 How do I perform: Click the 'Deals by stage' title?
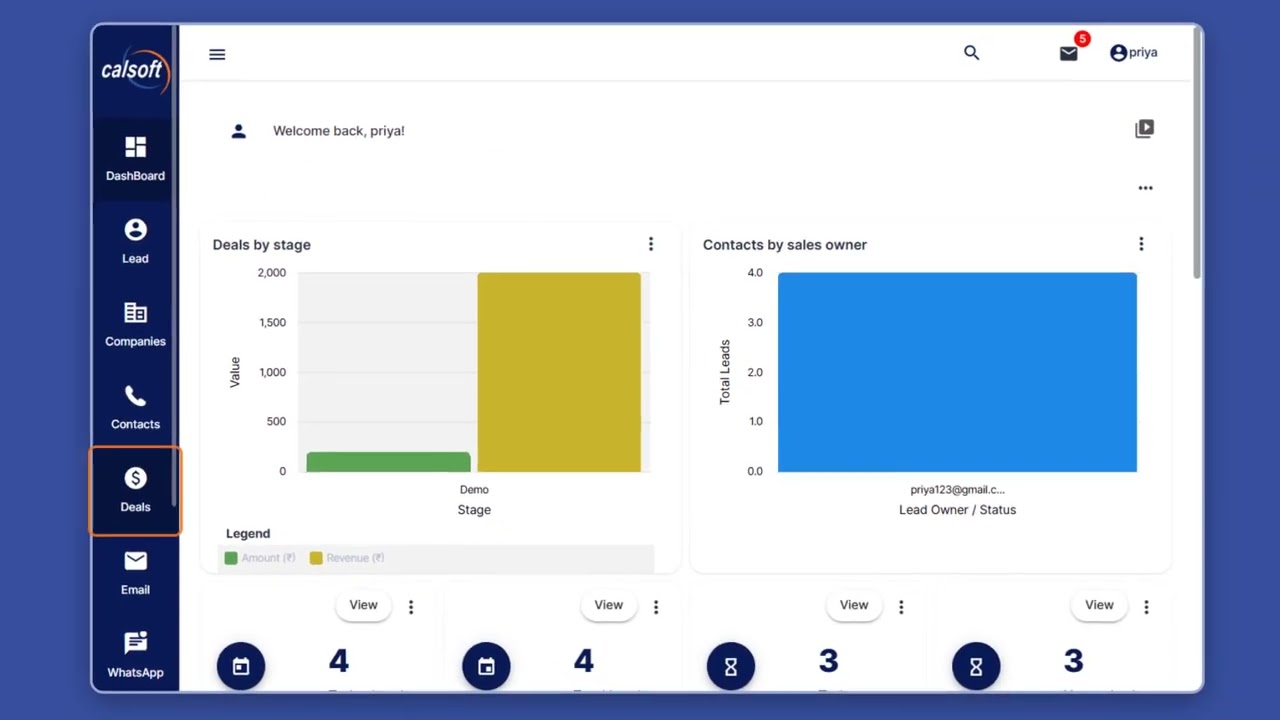[x=262, y=245]
